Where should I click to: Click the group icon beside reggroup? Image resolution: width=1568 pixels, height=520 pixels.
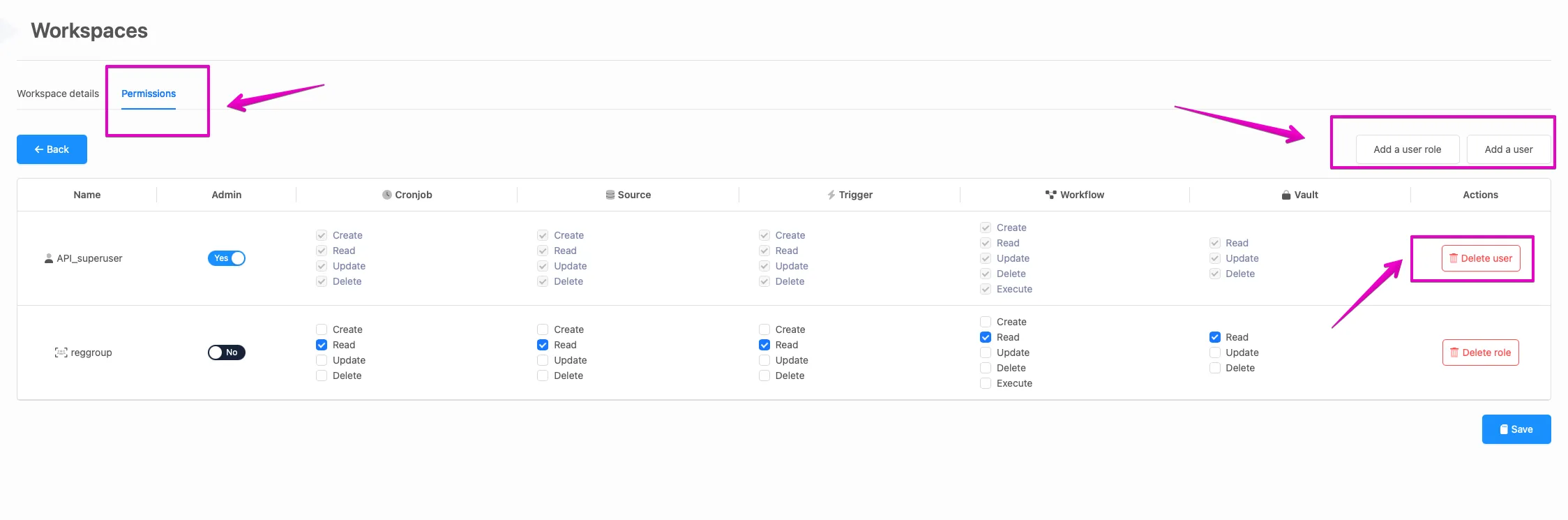click(x=61, y=352)
